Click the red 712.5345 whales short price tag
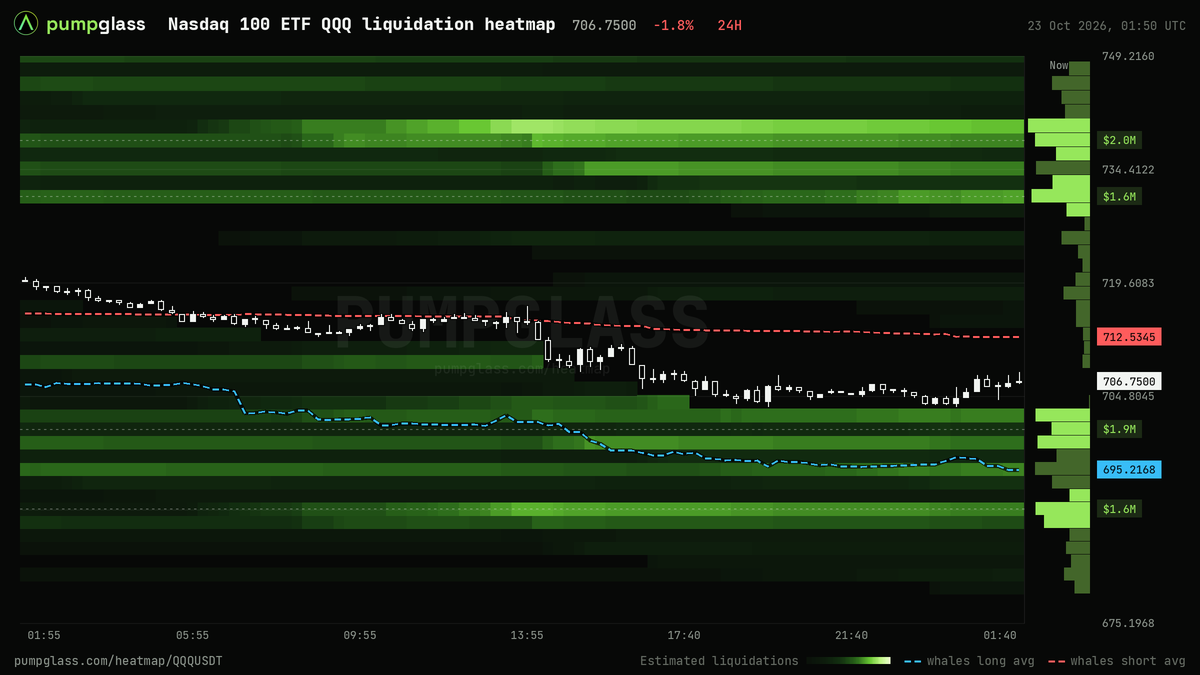The width and height of the screenshot is (1200, 675). (x=1129, y=338)
